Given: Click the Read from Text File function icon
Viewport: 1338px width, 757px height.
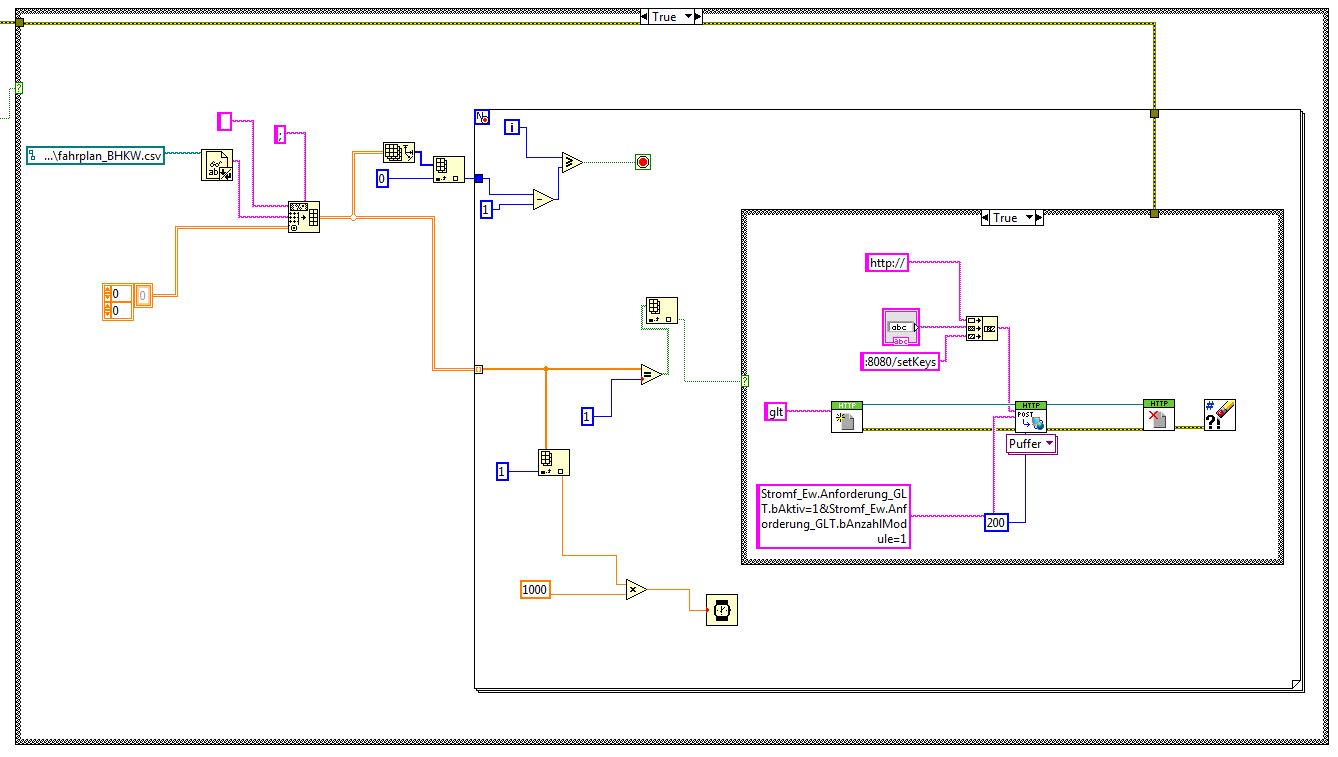Looking at the screenshot, I should tap(217, 165).
